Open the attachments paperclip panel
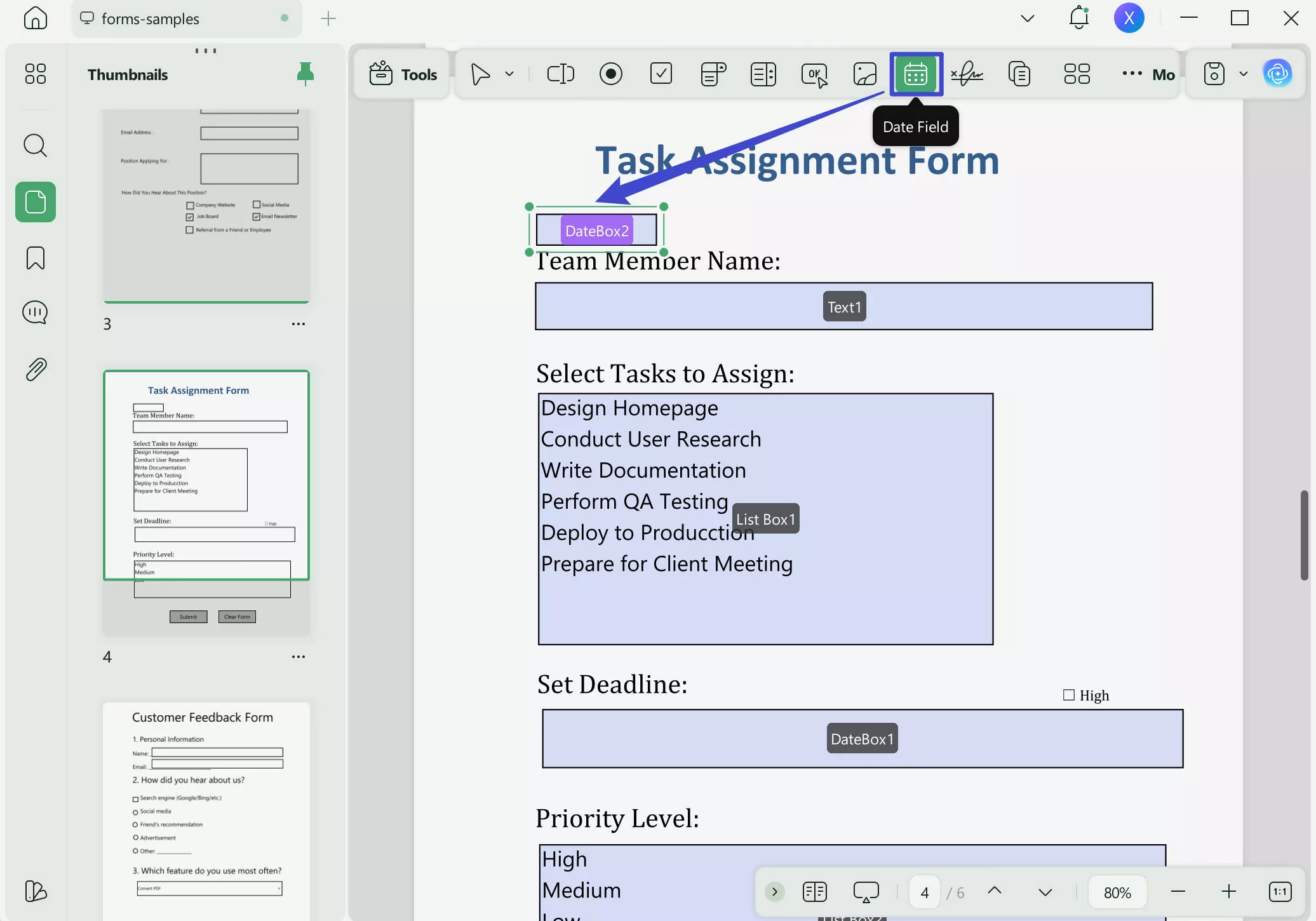 coord(35,369)
